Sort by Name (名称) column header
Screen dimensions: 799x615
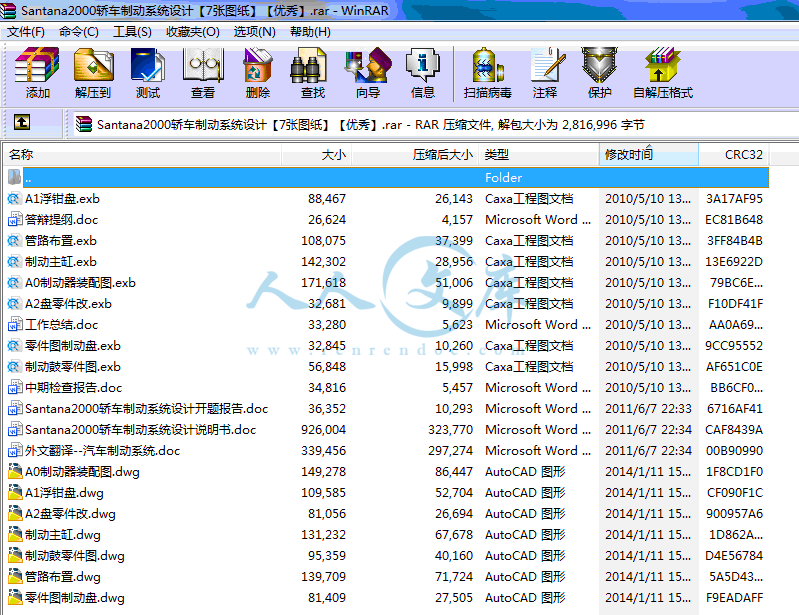(142, 154)
